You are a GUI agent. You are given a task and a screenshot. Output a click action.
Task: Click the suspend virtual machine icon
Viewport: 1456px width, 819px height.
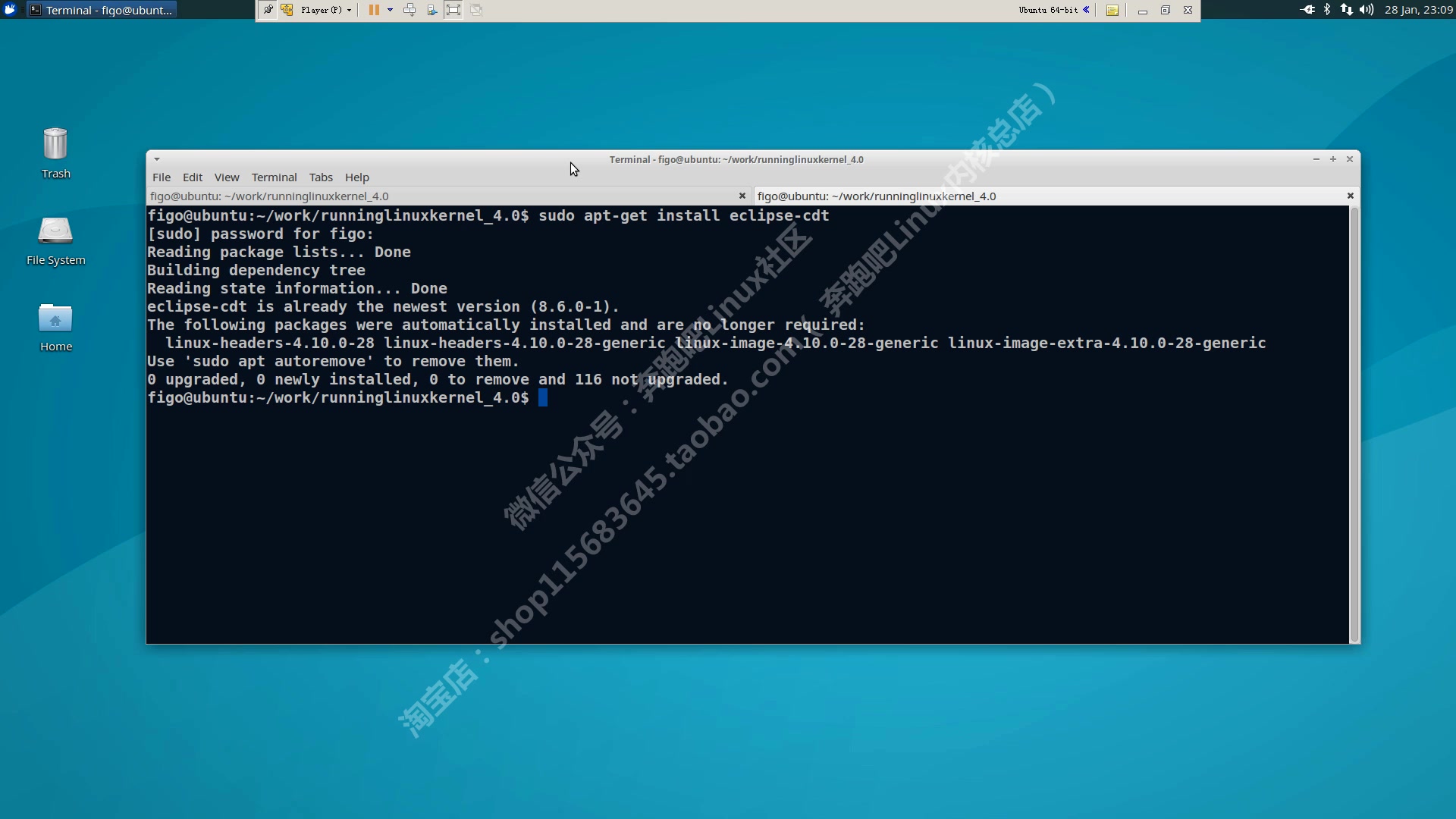coord(374,9)
